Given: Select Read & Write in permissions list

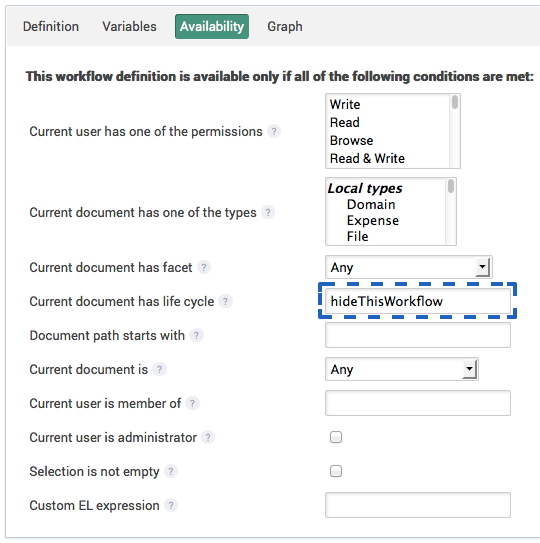Looking at the screenshot, I should click(x=367, y=159).
